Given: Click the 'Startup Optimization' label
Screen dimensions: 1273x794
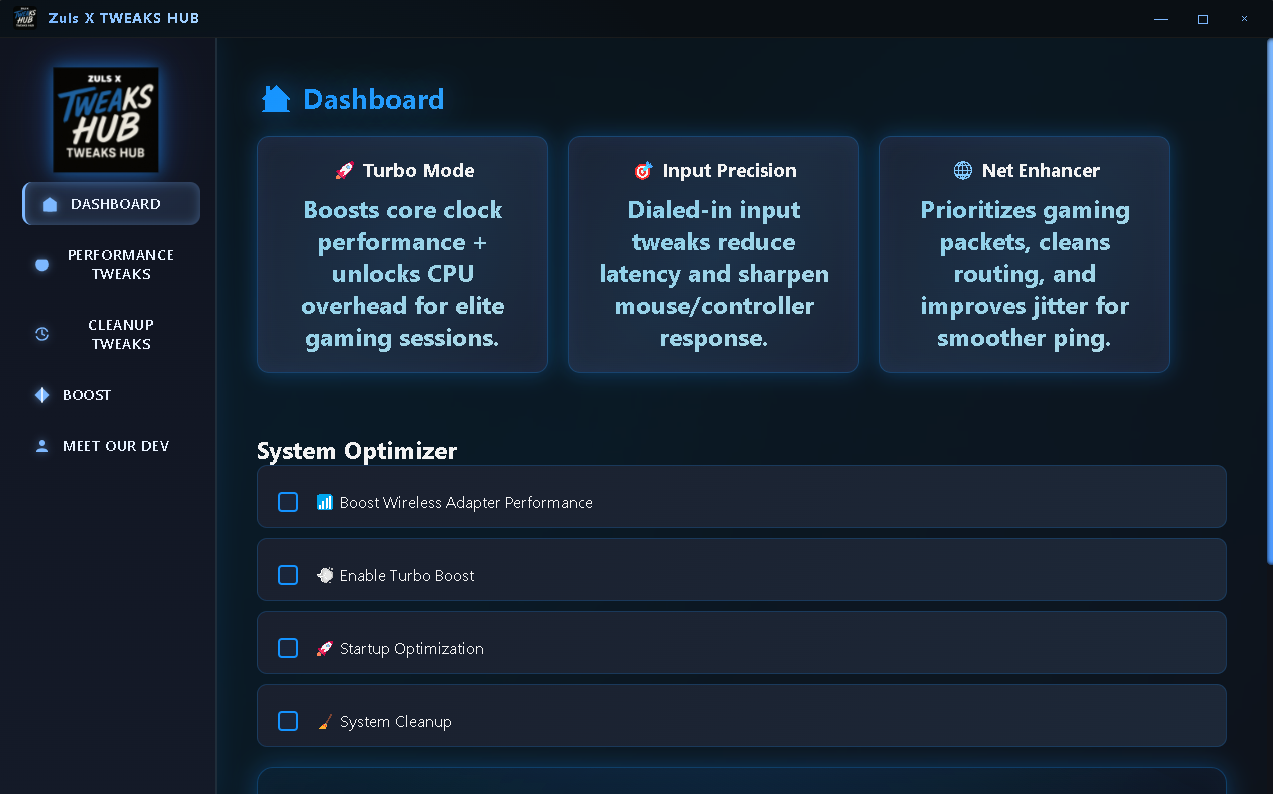Looking at the screenshot, I should (x=412, y=649).
